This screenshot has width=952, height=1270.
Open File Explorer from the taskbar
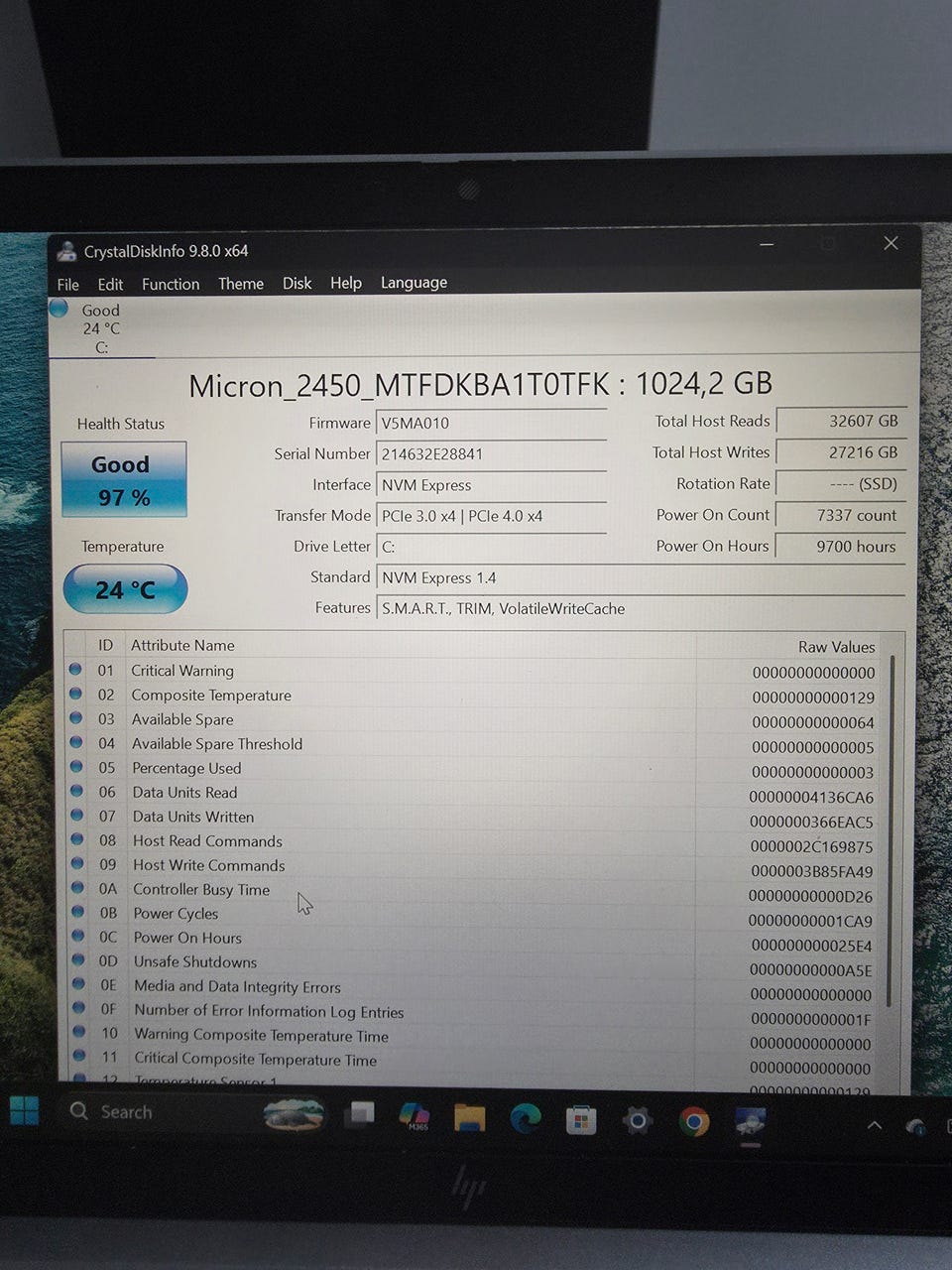click(x=469, y=1118)
